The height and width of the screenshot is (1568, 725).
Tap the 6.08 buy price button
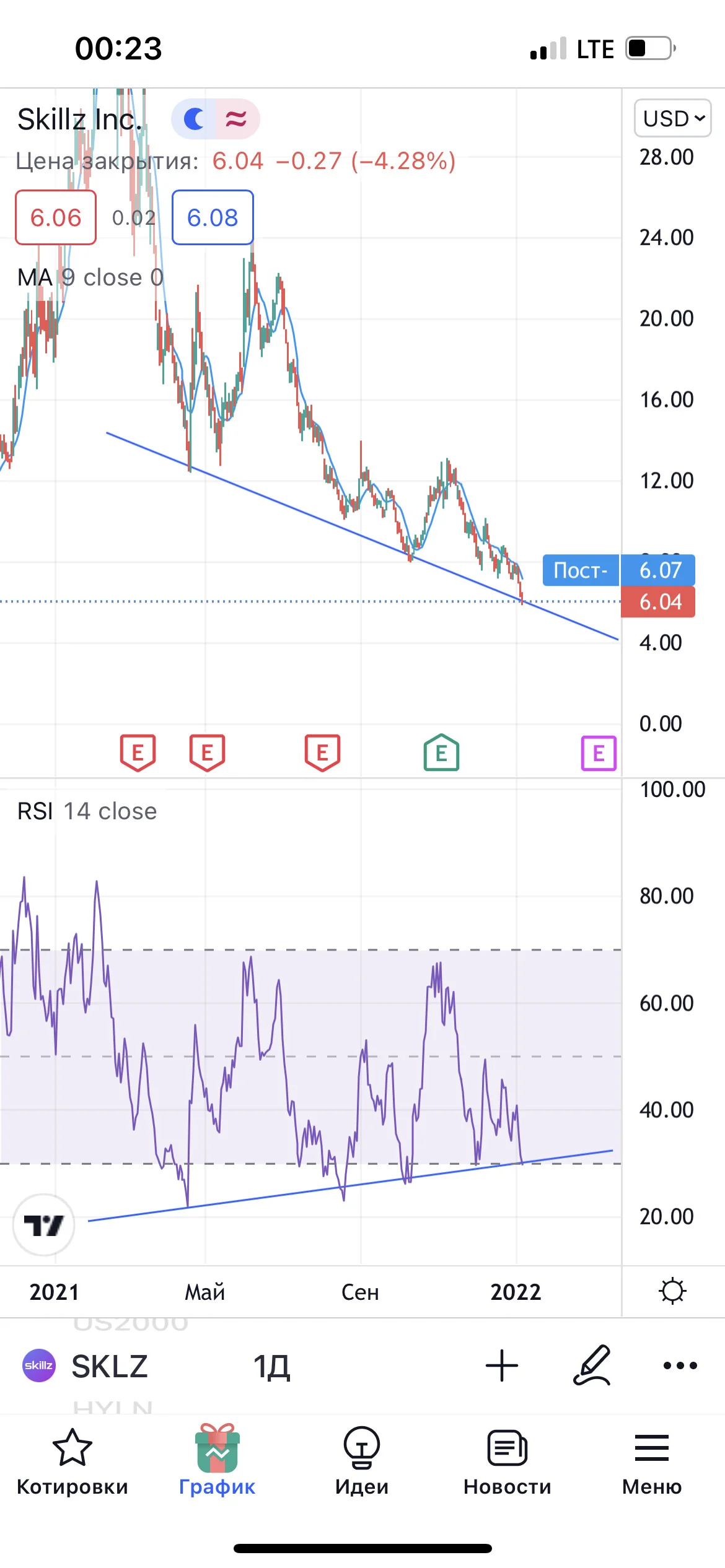pyautogui.click(x=213, y=217)
